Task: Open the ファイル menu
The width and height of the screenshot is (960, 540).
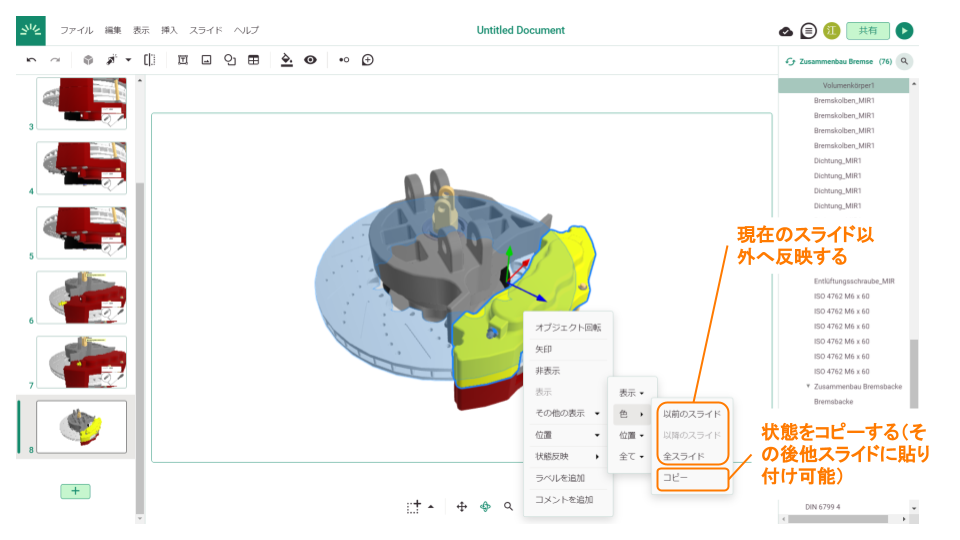Action: tap(77, 30)
